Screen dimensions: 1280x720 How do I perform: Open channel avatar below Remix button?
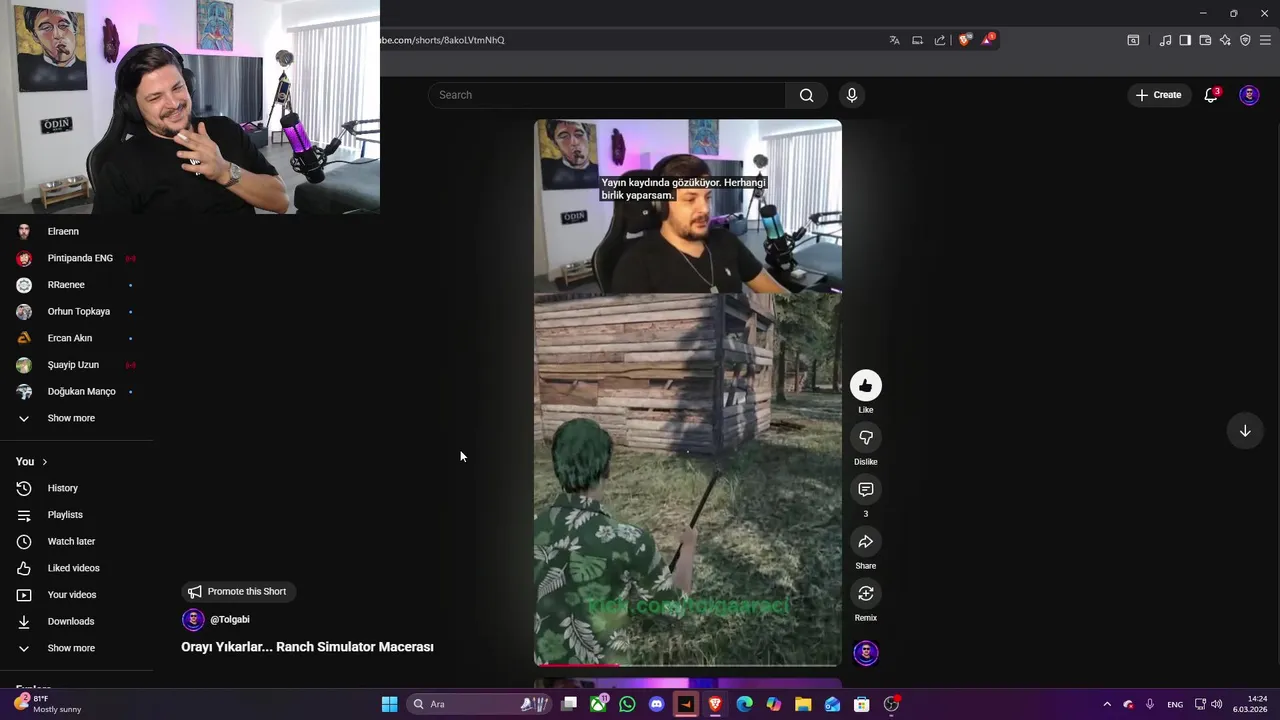[866, 653]
